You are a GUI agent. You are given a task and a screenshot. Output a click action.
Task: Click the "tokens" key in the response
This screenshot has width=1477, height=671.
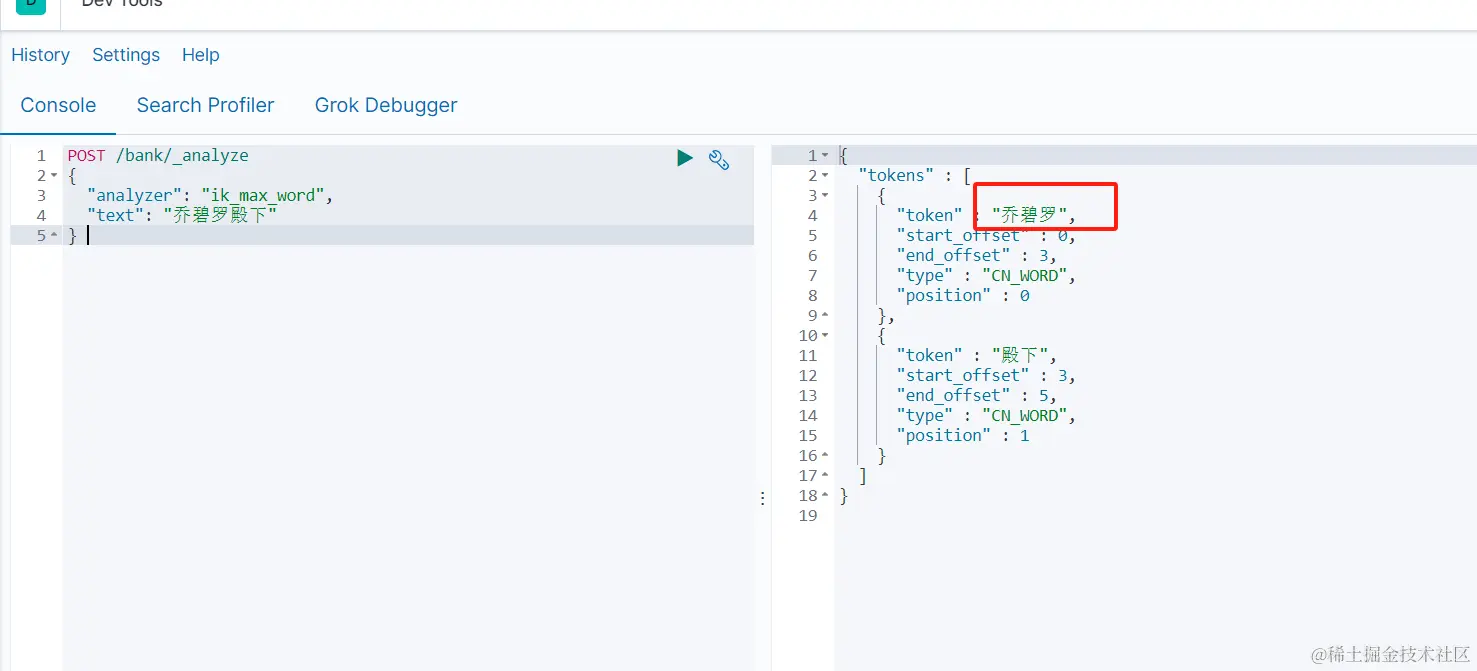[x=896, y=175]
